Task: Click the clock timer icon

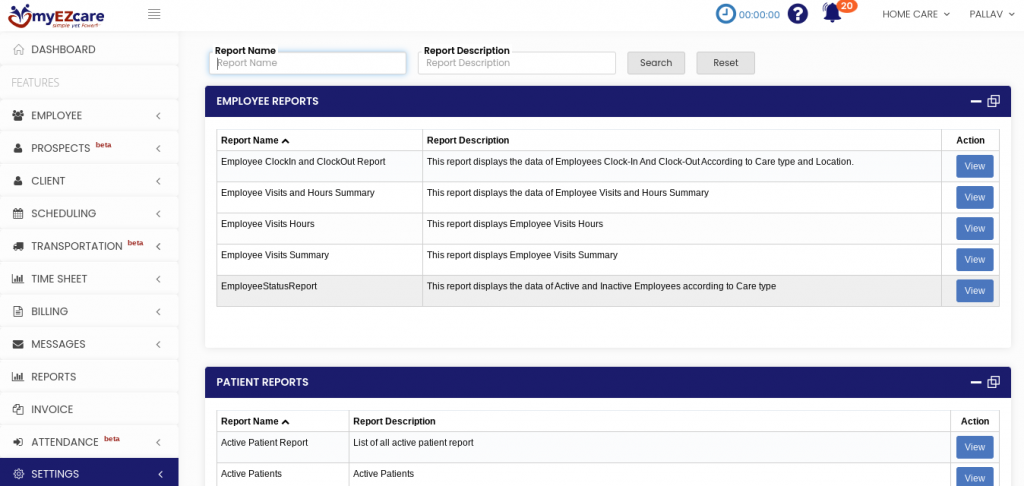Action: tap(726, 14)
